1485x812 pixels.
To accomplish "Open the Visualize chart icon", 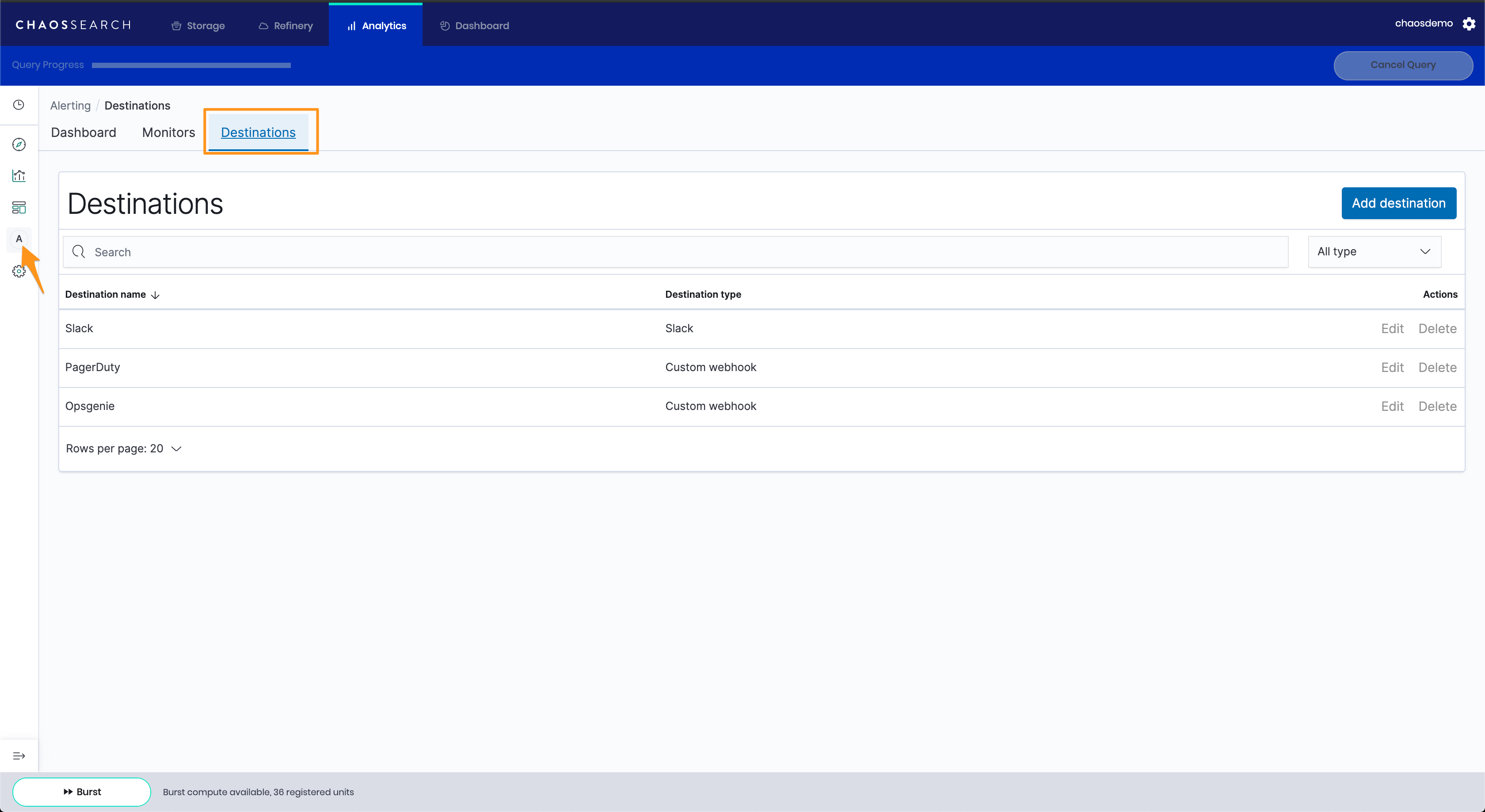I will (19, 176).
